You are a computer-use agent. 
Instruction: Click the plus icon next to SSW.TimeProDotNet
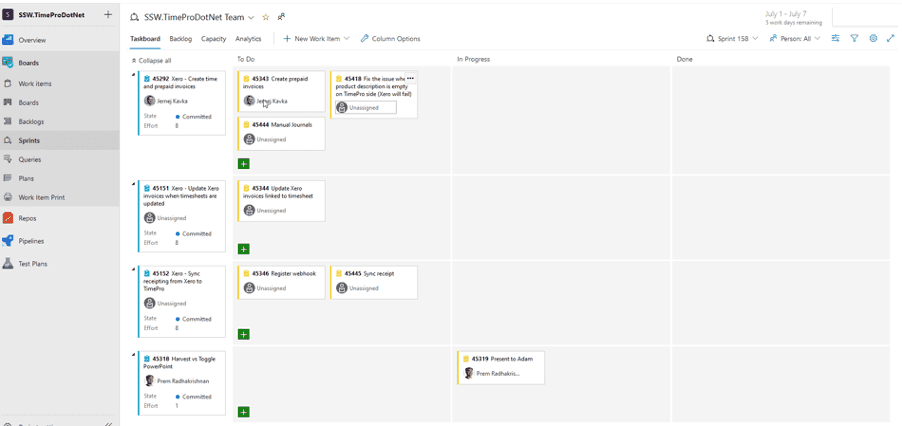point(108,15)
